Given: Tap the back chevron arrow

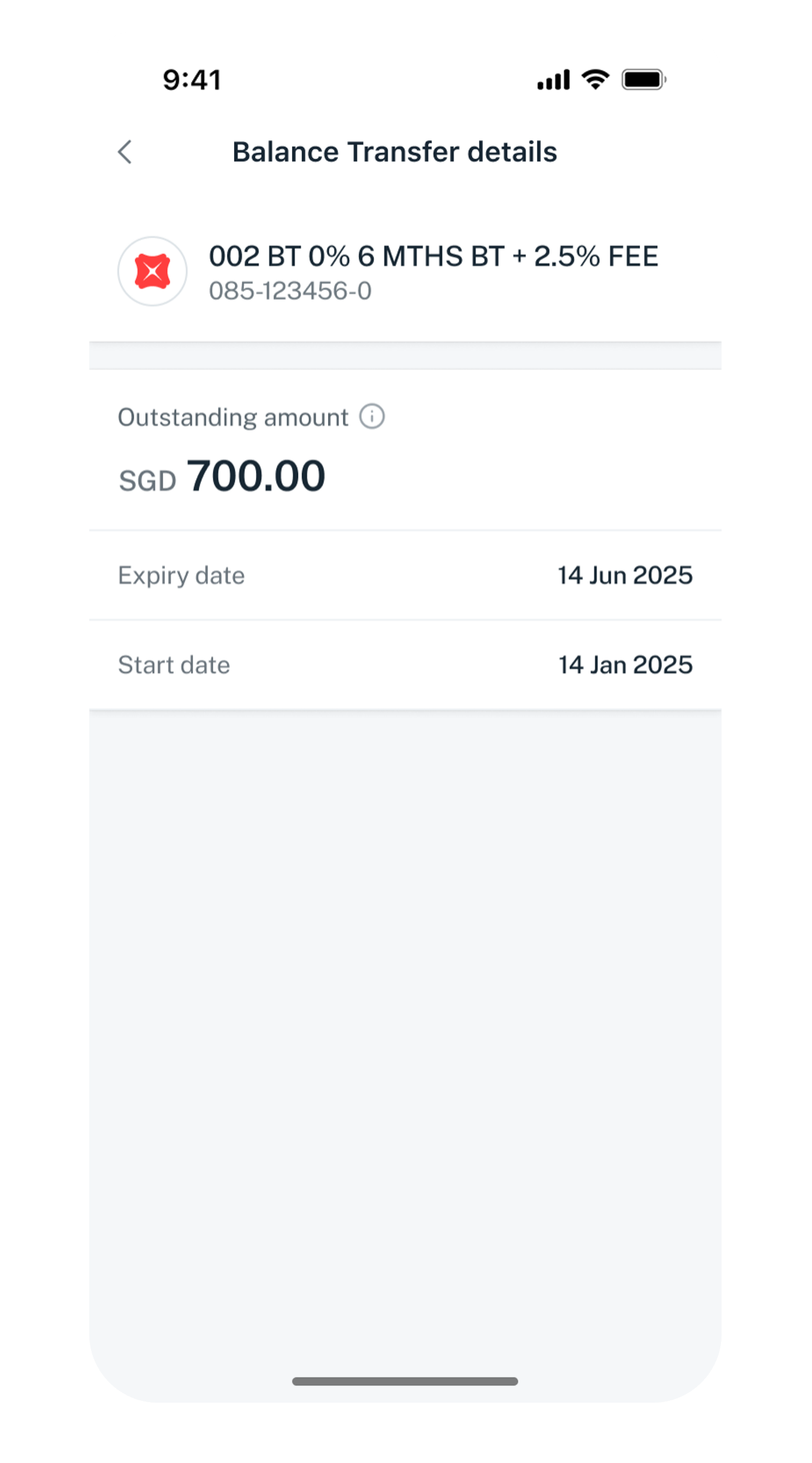Looking at the screenshot, I should pos(125,152).
